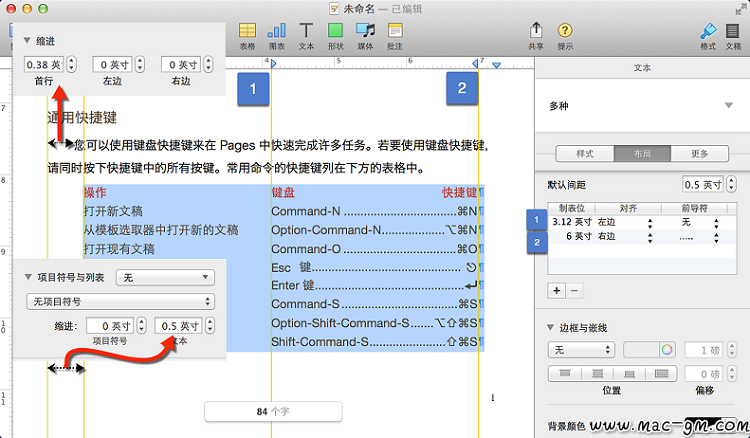Switch to 更多 more tab
Image resolution: width=750 pixels, height=438 pixels.
(x=699, y=153)
